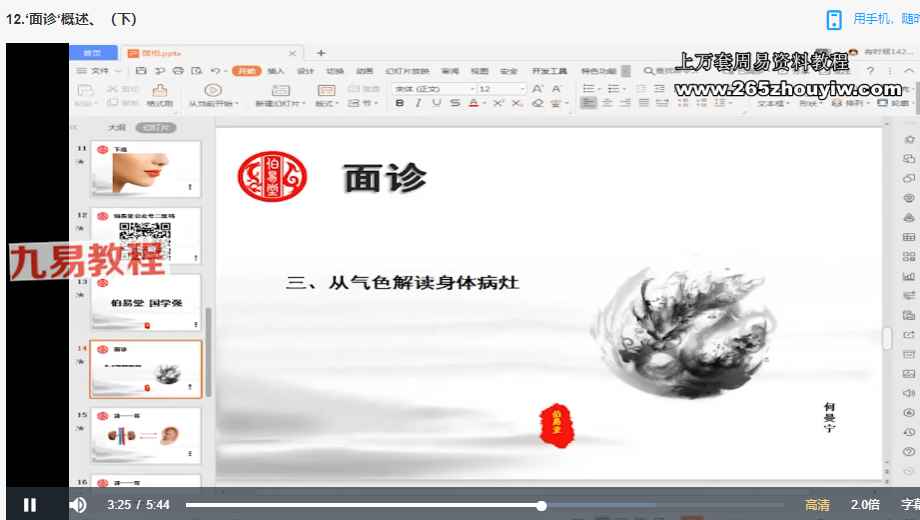Toggle Subscript formatting

tap(516, 103)
